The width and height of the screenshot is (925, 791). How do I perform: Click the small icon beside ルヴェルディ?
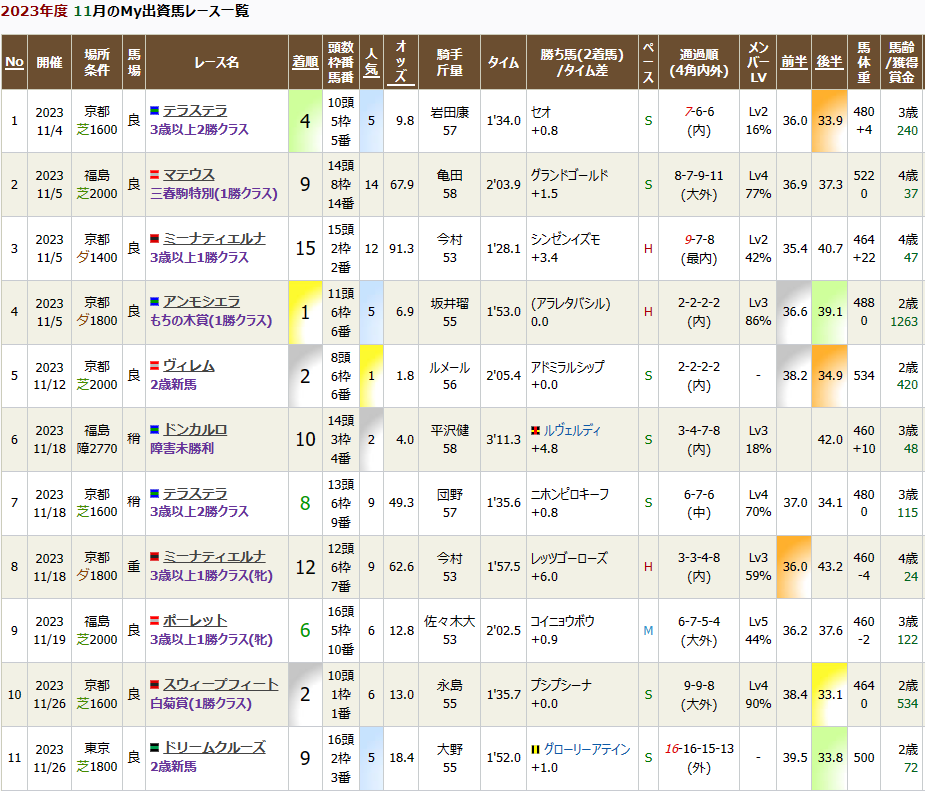(535, 430)
